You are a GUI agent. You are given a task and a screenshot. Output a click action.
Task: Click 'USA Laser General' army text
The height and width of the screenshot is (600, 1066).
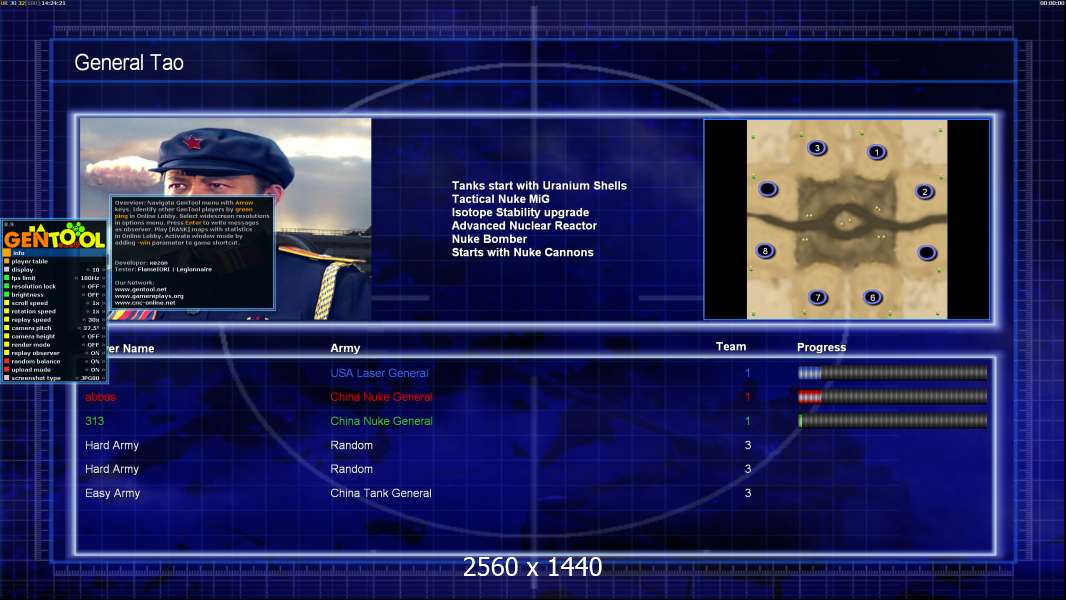coord(379,373)
